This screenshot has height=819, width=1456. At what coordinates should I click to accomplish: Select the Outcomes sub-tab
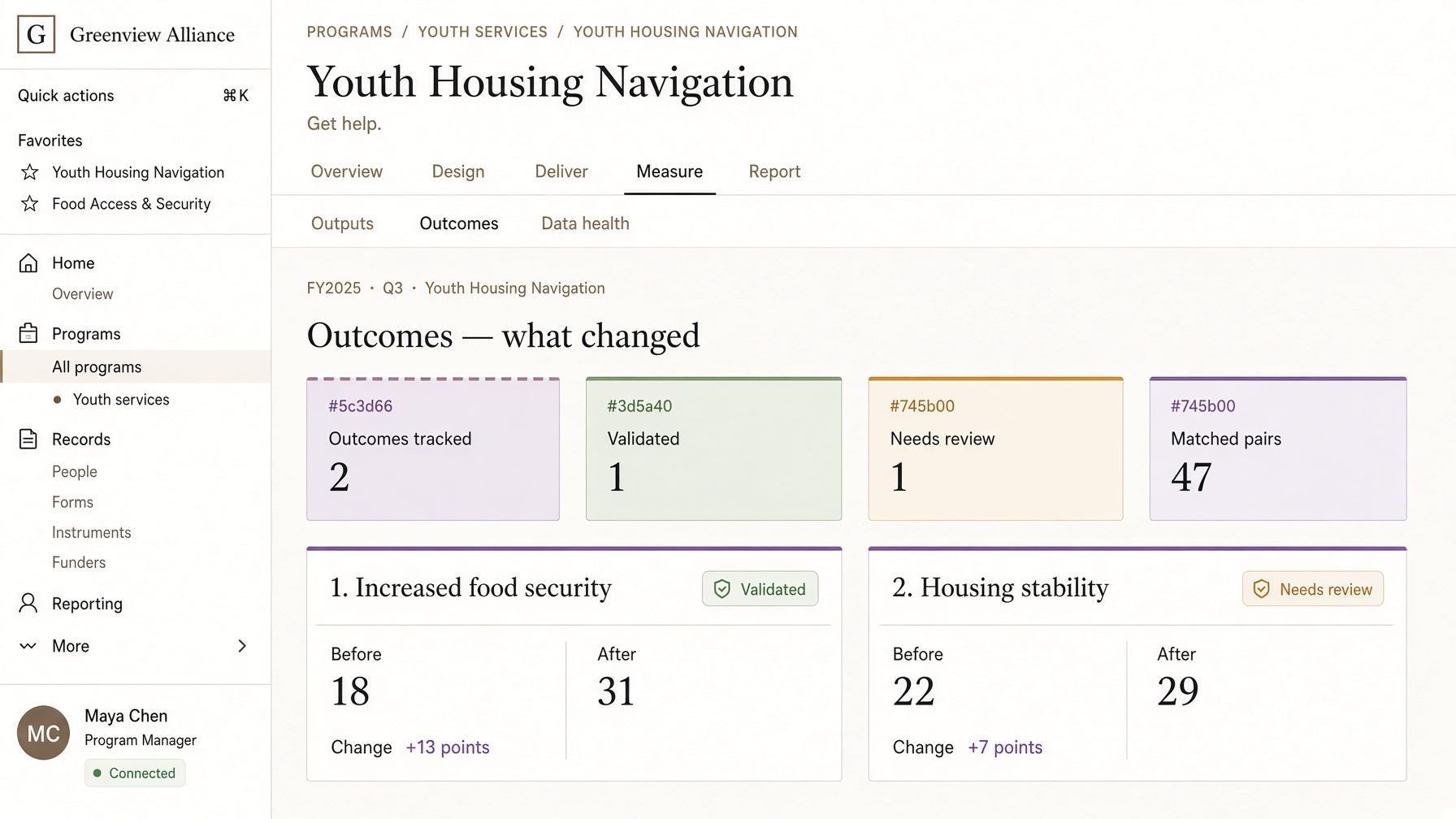tap(459, 223)
